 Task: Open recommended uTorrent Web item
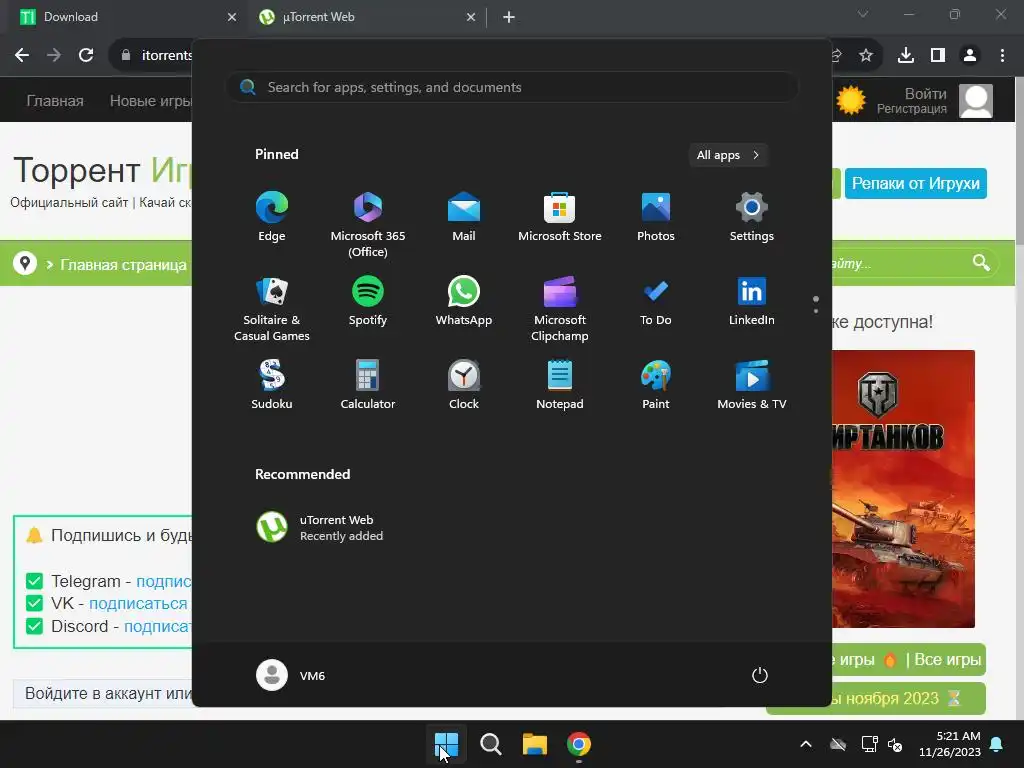[320, 528]
